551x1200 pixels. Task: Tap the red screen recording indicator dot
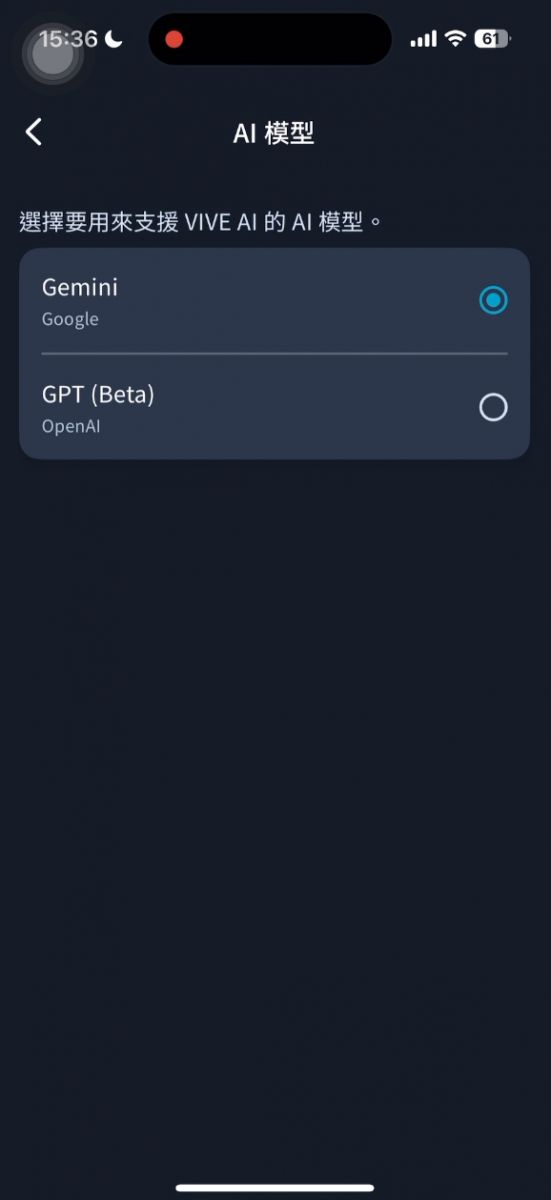pos(174,40)
